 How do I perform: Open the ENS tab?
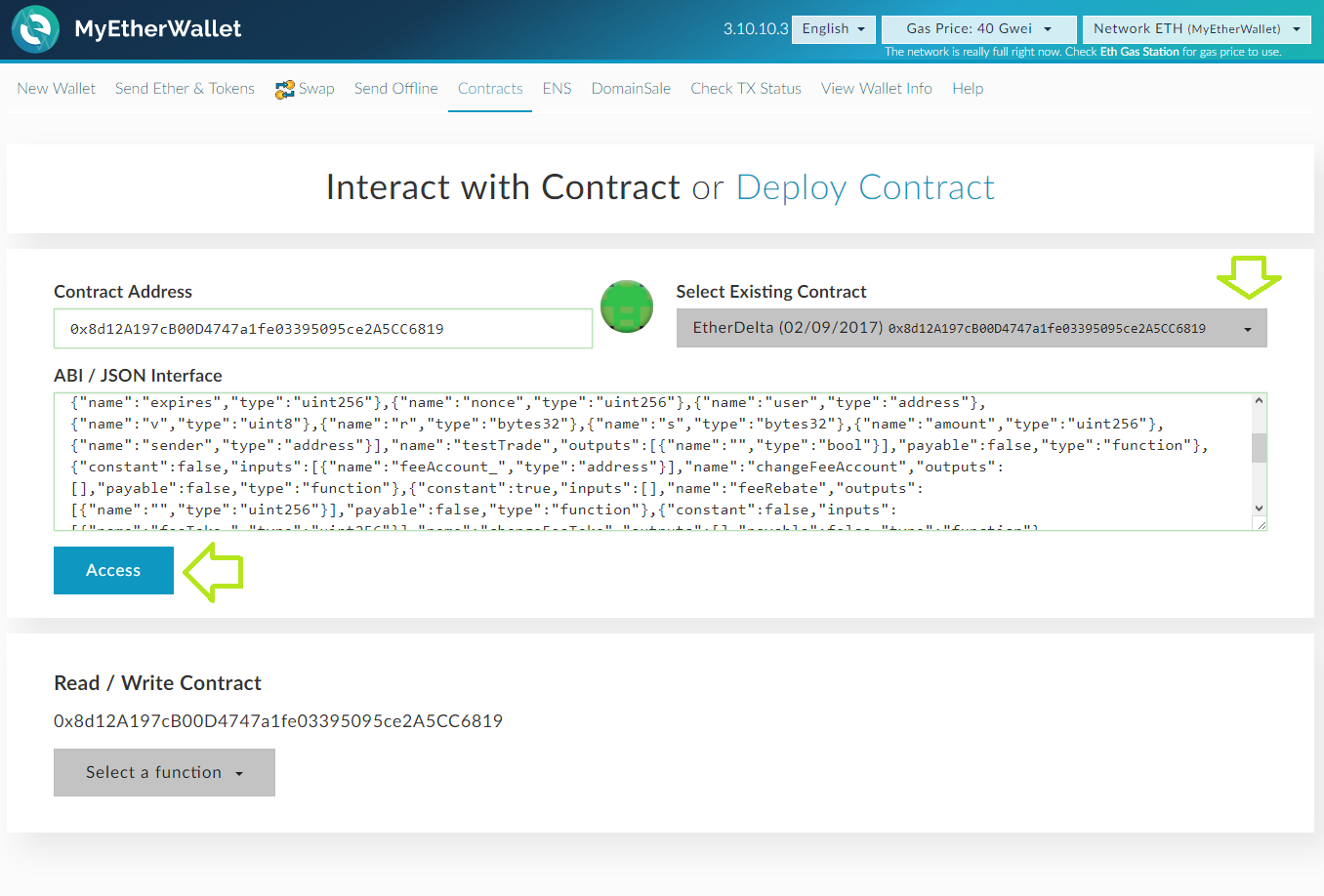[x=557, y=89]
